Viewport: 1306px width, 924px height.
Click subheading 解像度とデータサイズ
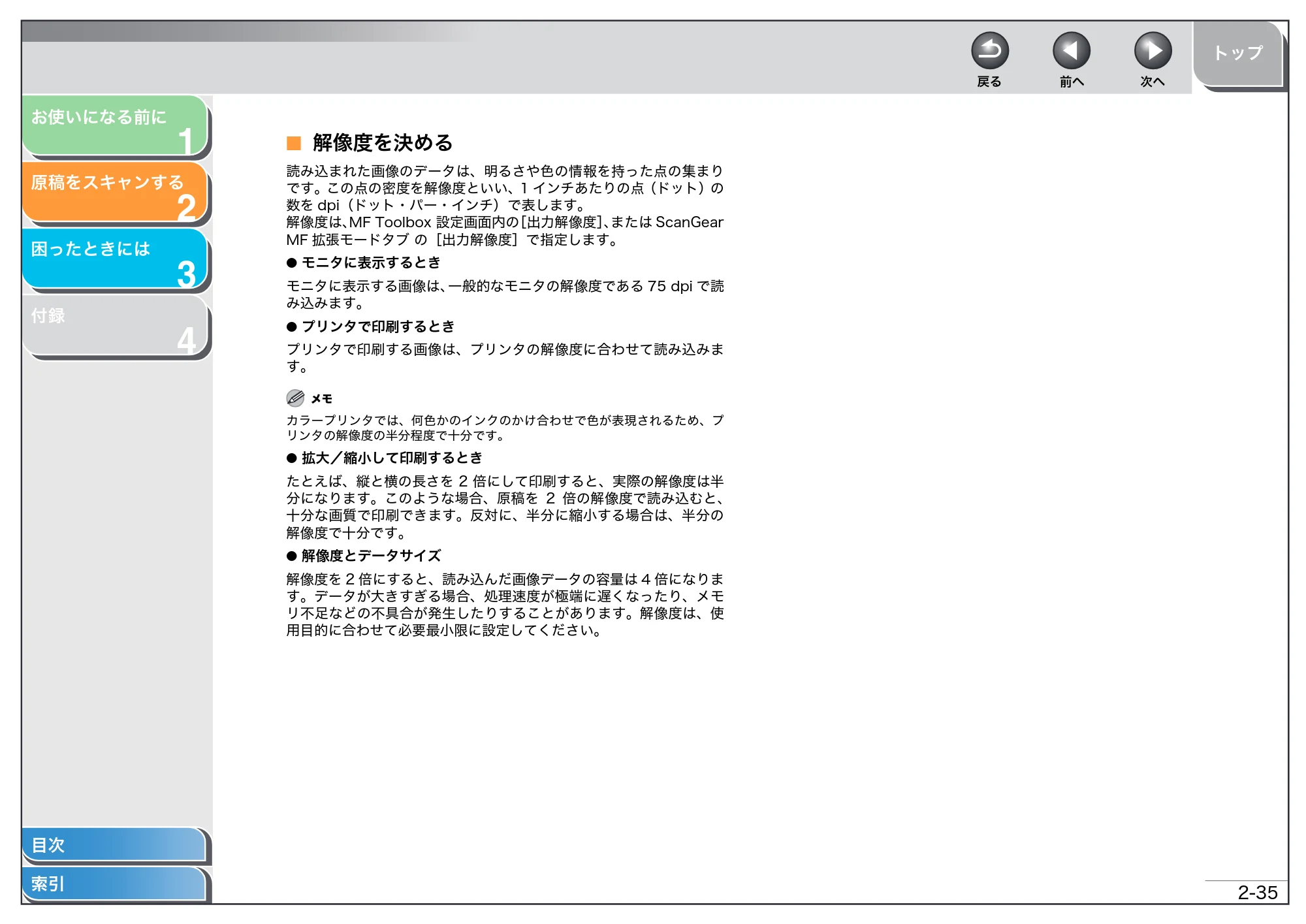(x=371, y=556)
